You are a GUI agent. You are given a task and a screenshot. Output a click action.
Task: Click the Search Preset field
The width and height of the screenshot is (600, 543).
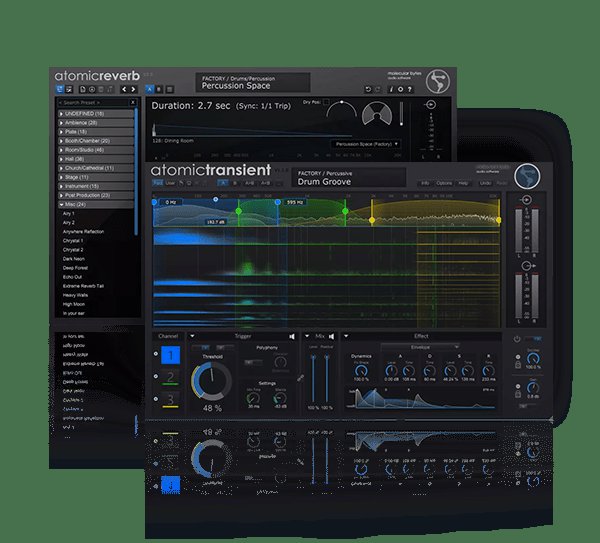(93, 103)
